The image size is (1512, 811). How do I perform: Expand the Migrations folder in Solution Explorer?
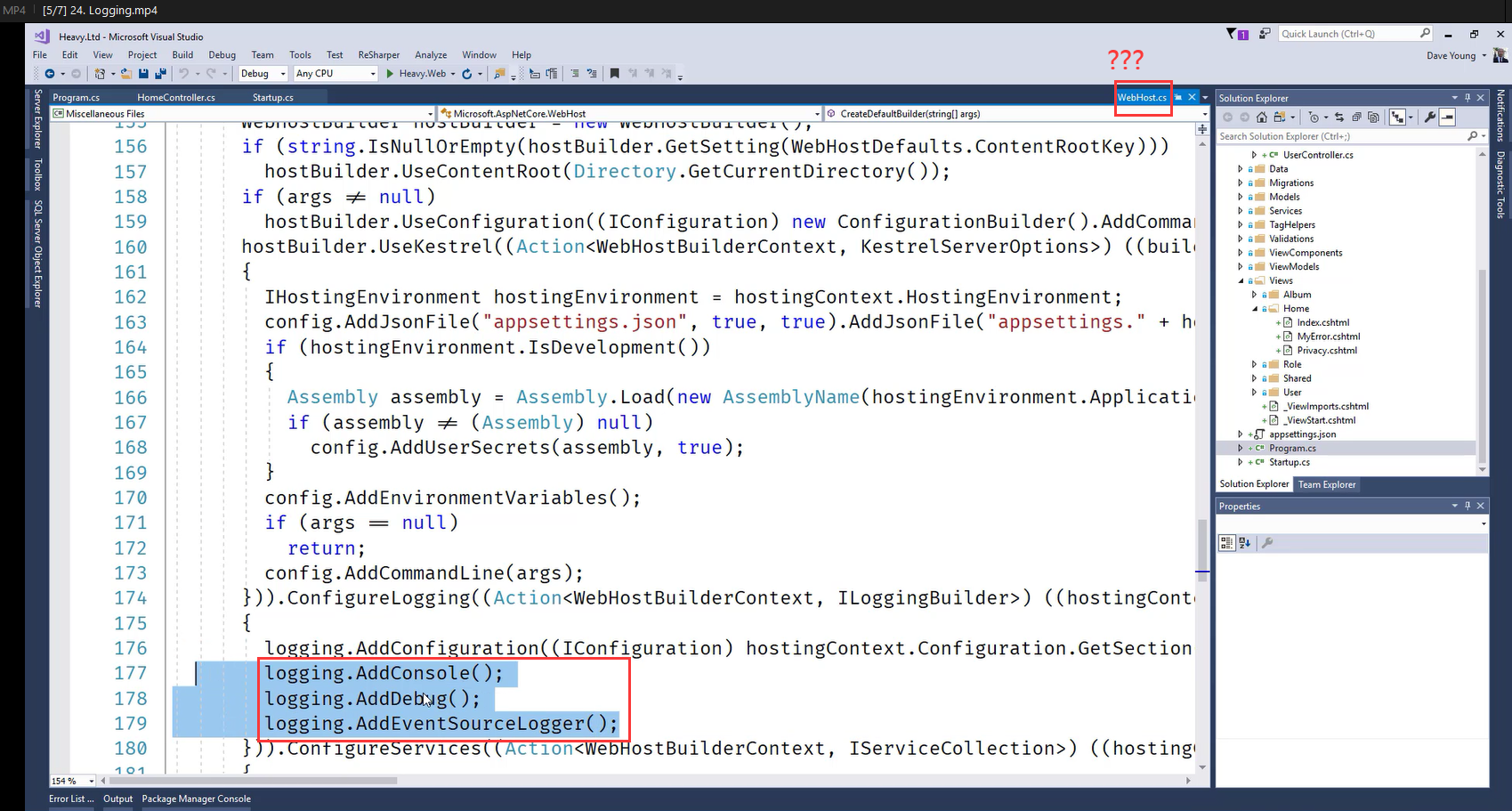(1240, 182)
